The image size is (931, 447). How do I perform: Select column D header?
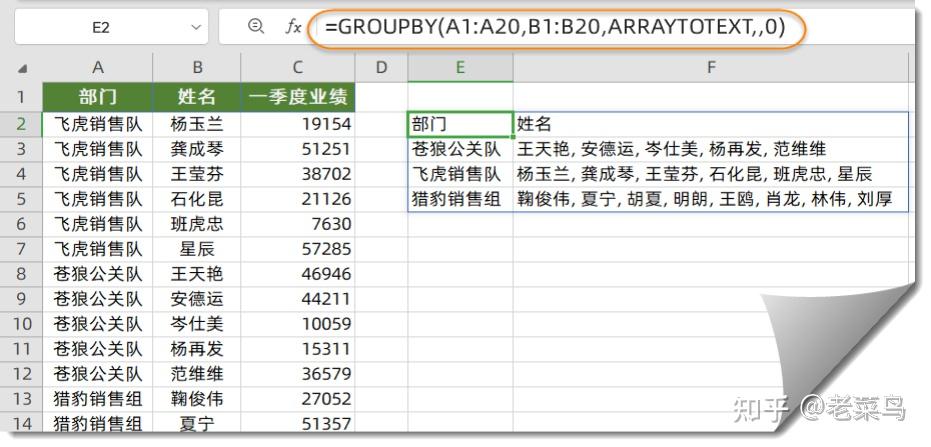(x=381, y=68)
